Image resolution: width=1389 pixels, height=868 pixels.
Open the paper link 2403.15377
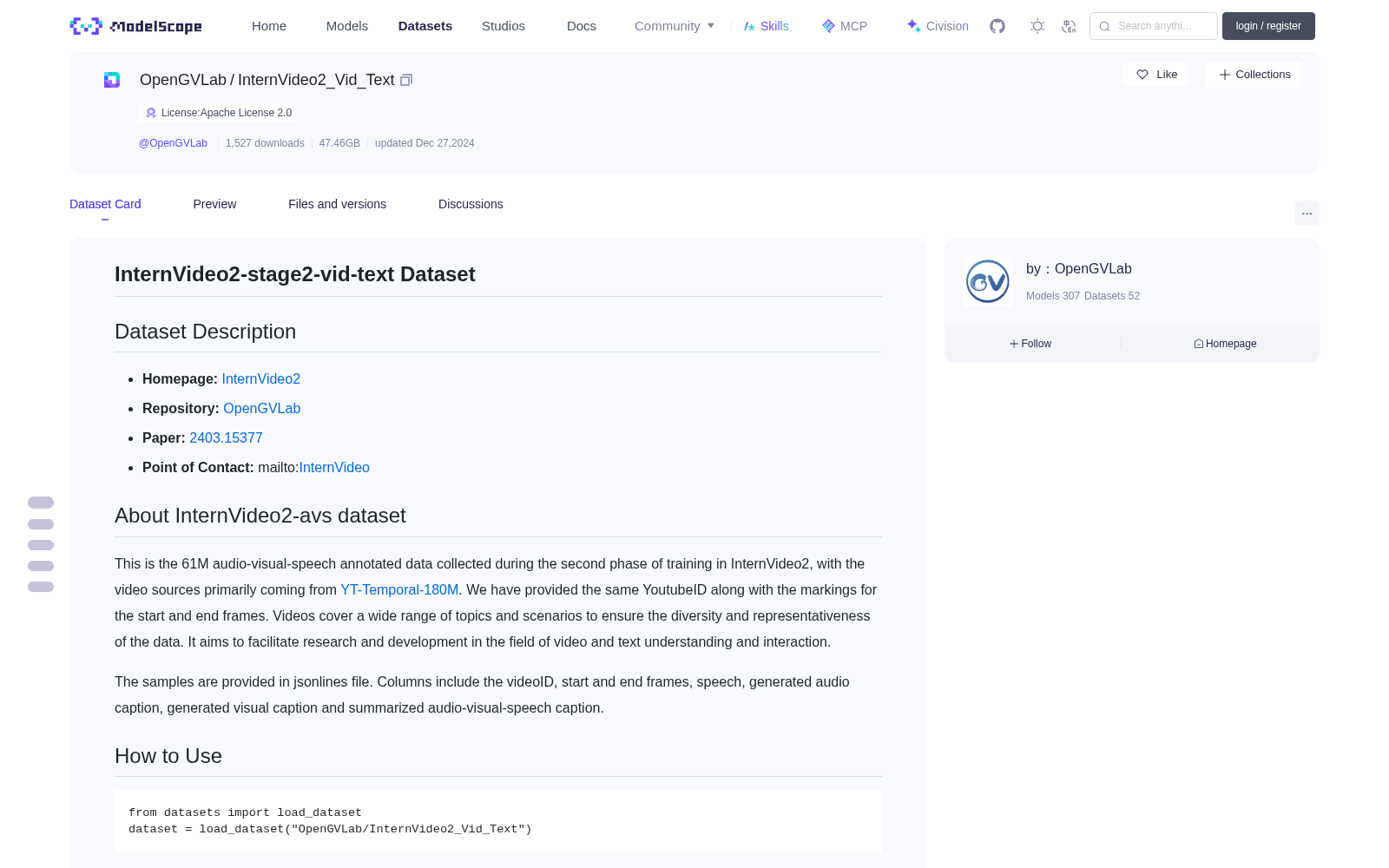[226, 438]
